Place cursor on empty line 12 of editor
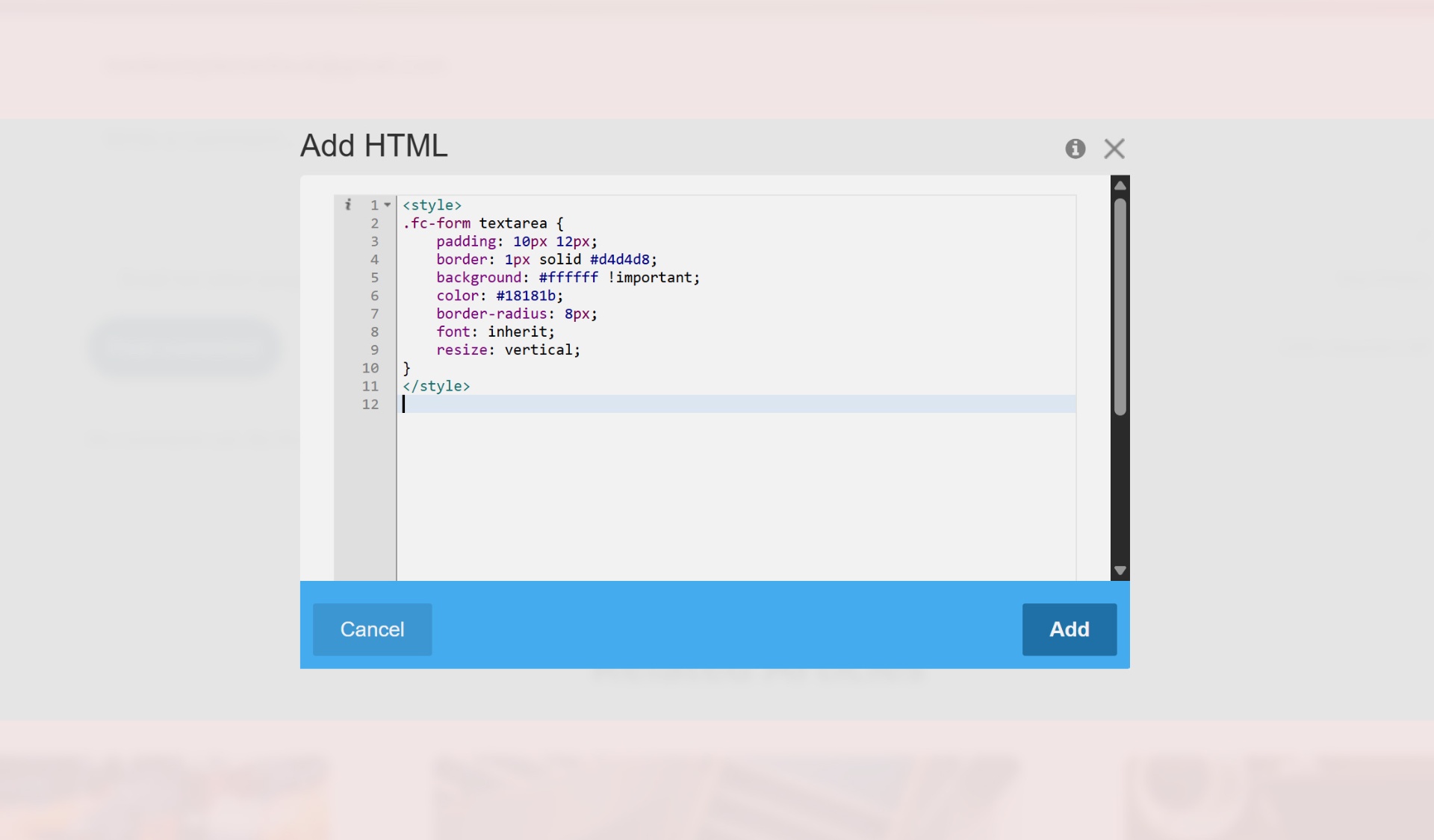 coord(736,404)
